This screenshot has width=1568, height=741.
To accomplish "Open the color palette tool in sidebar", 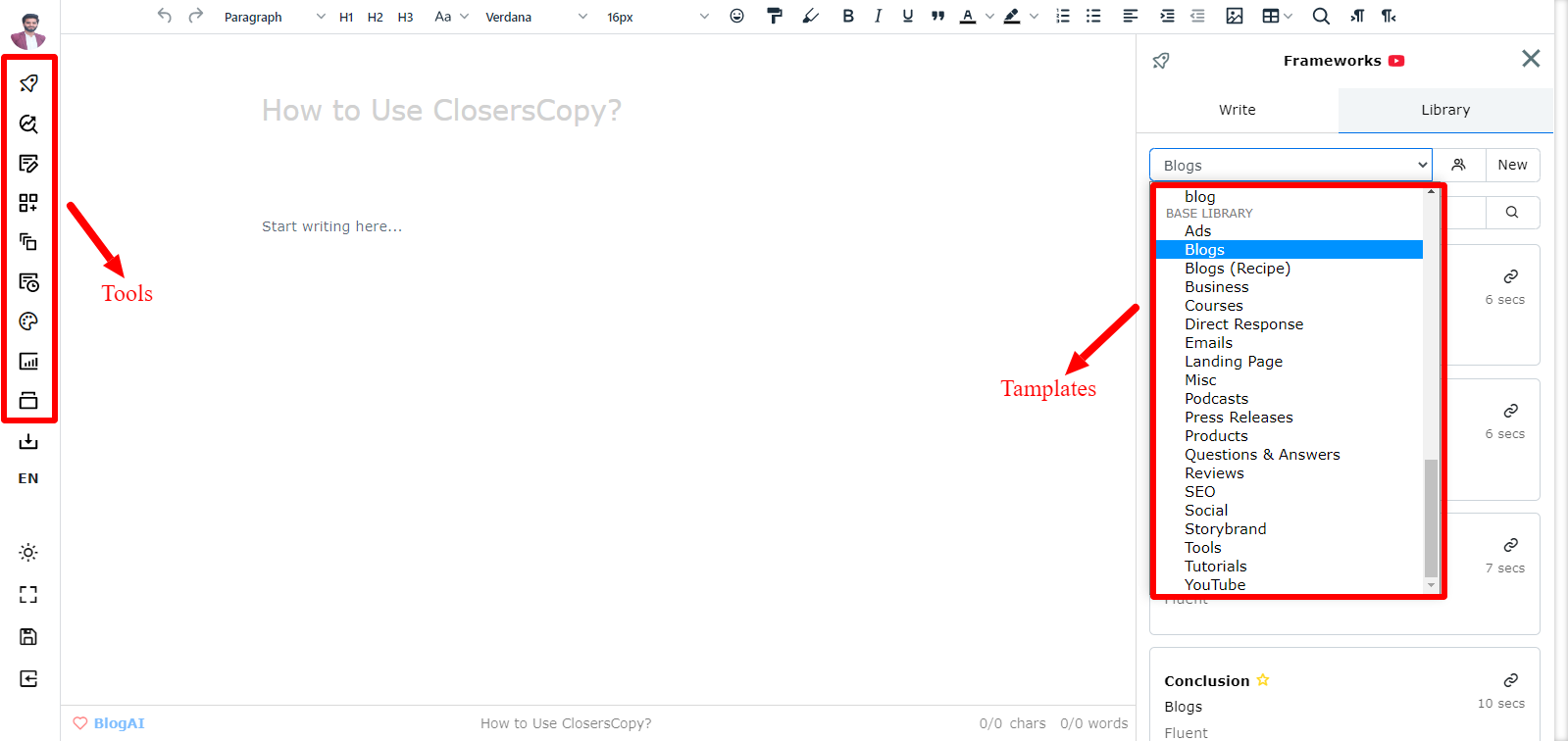I will pos(28,321).
